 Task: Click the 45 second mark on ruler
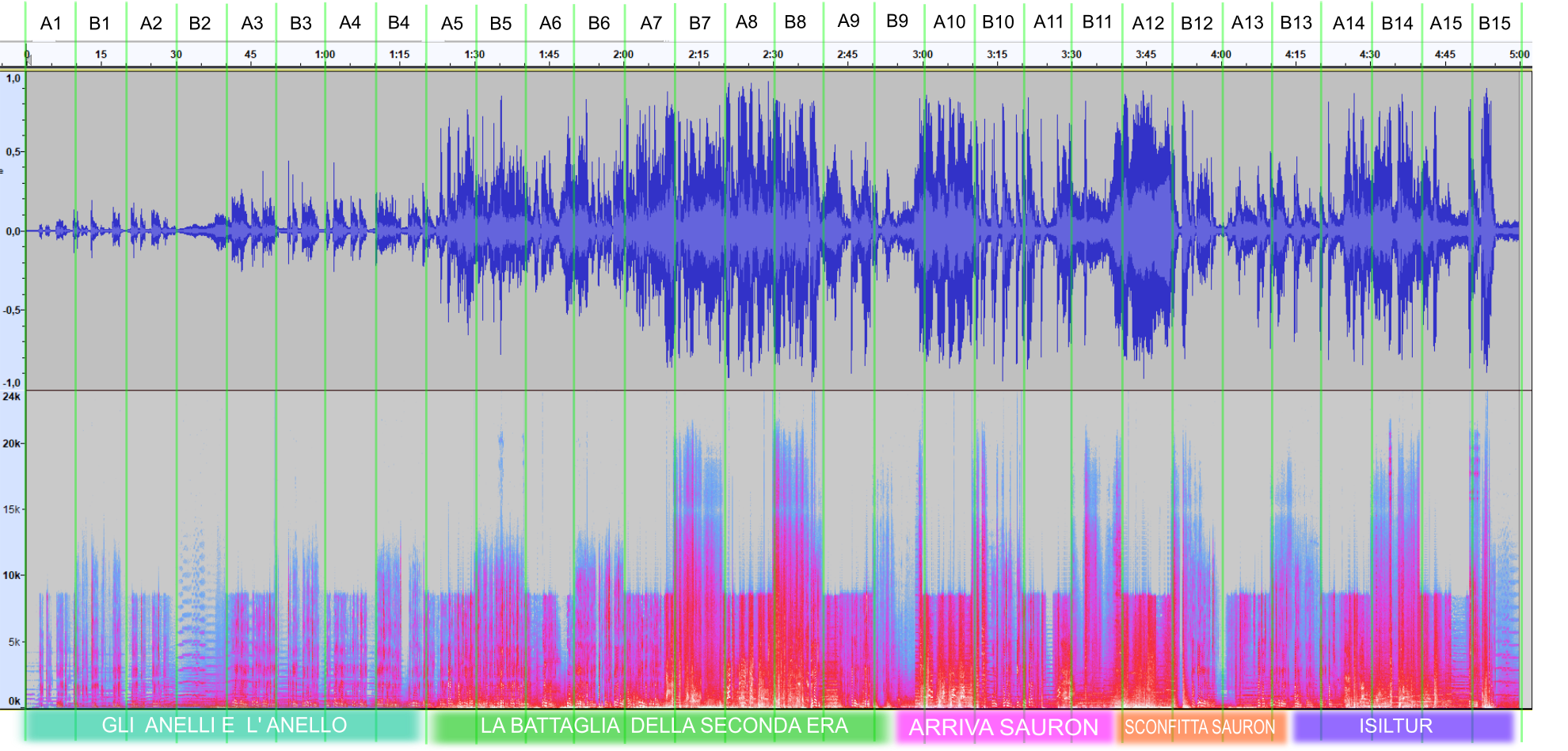coord(250,55)
